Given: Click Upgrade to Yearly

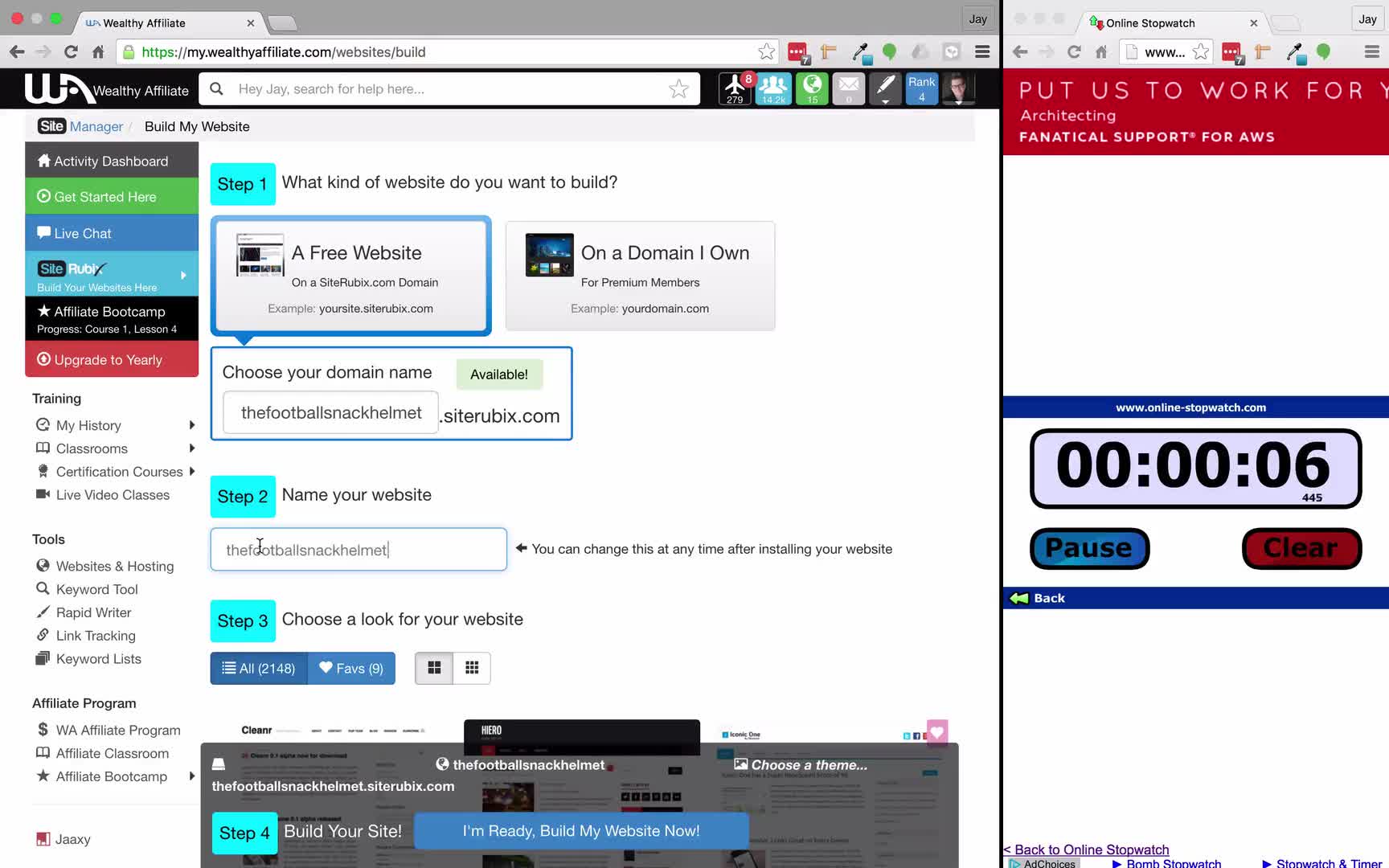Looking at the screenshot, I should (x=112, y=360).
